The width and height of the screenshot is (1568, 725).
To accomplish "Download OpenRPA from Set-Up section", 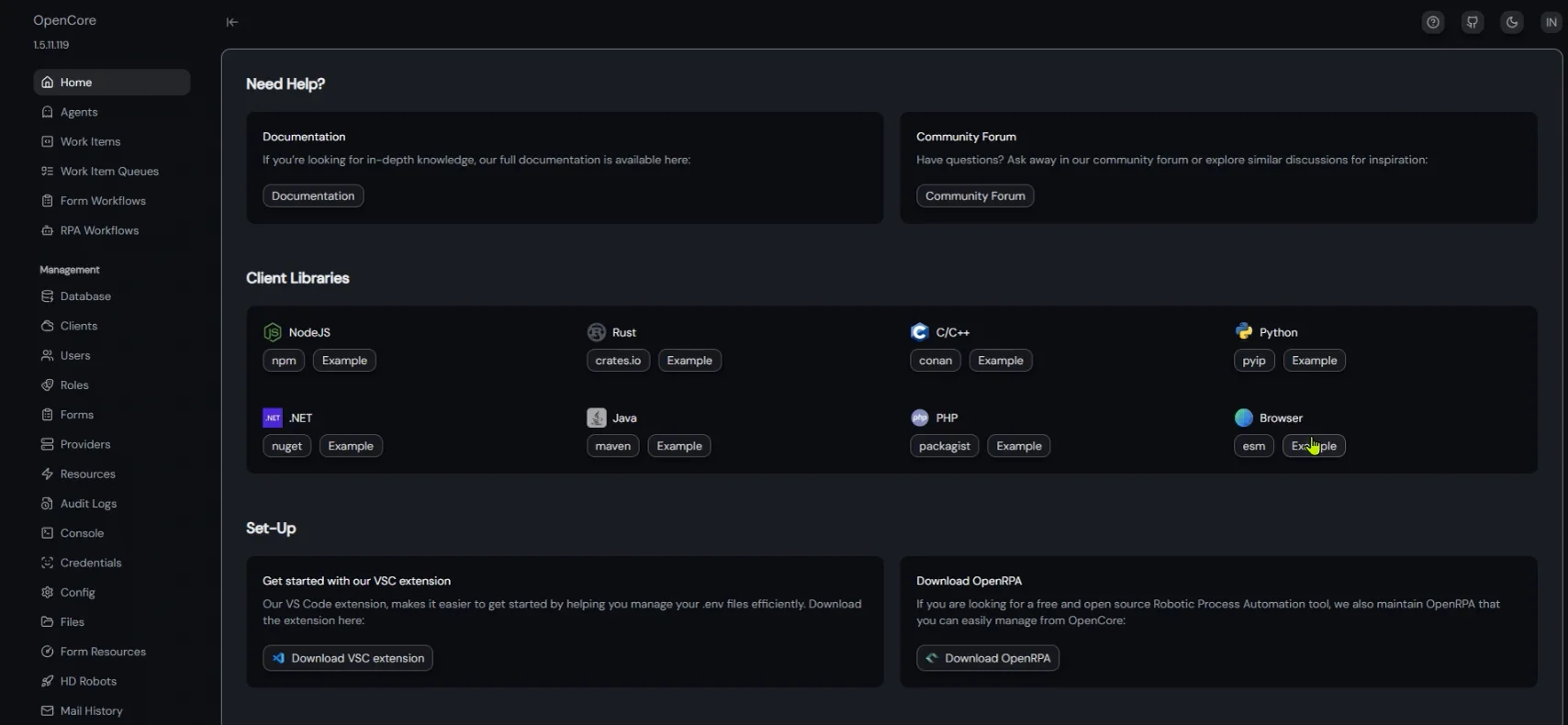I will pyautogui.click(x=988, y=658).
